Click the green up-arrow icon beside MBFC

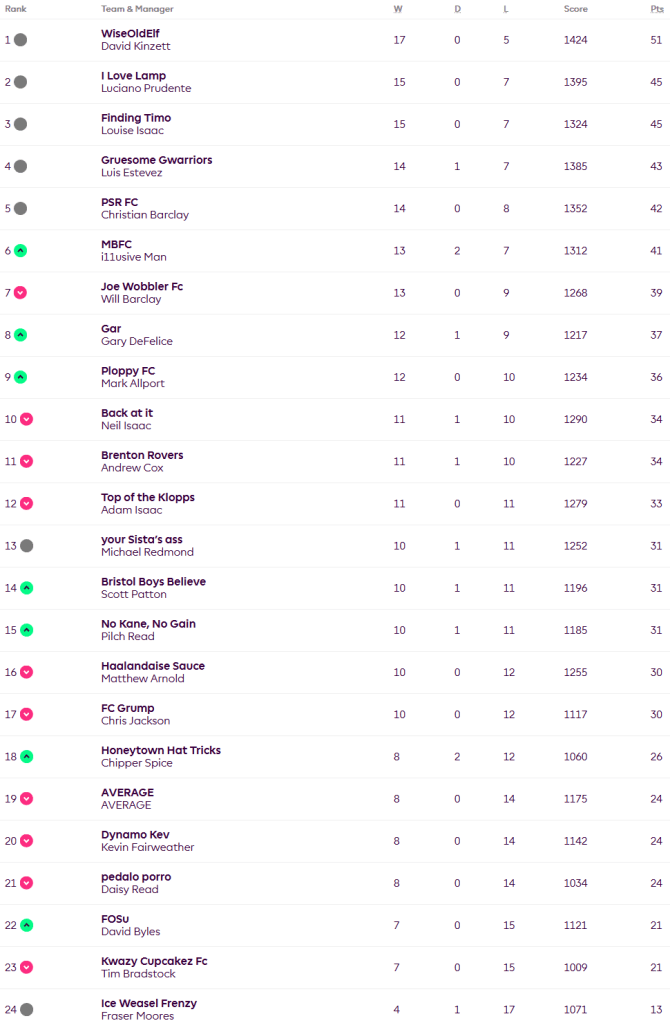(x=20, y=251)
